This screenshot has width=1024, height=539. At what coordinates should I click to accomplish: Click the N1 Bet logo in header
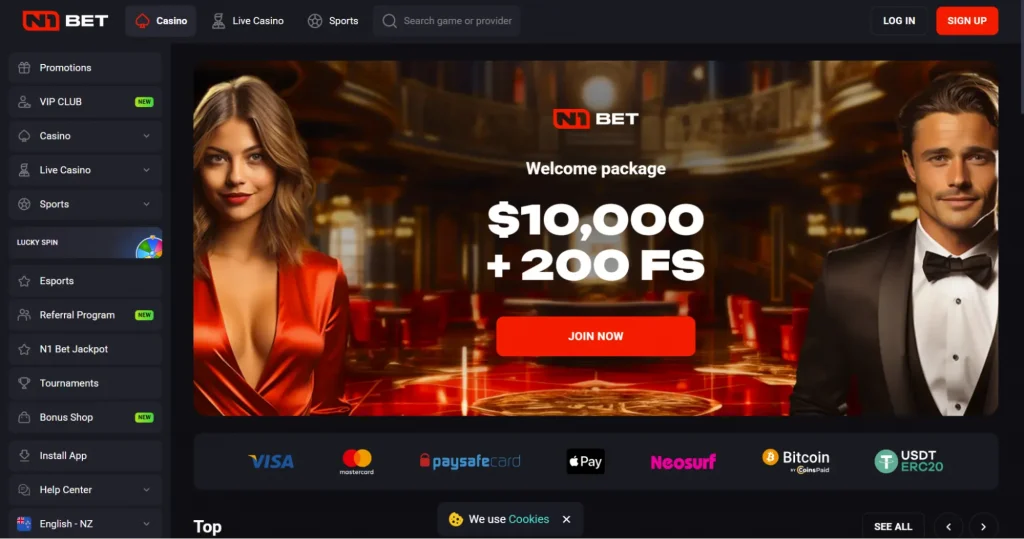[65, 21]
